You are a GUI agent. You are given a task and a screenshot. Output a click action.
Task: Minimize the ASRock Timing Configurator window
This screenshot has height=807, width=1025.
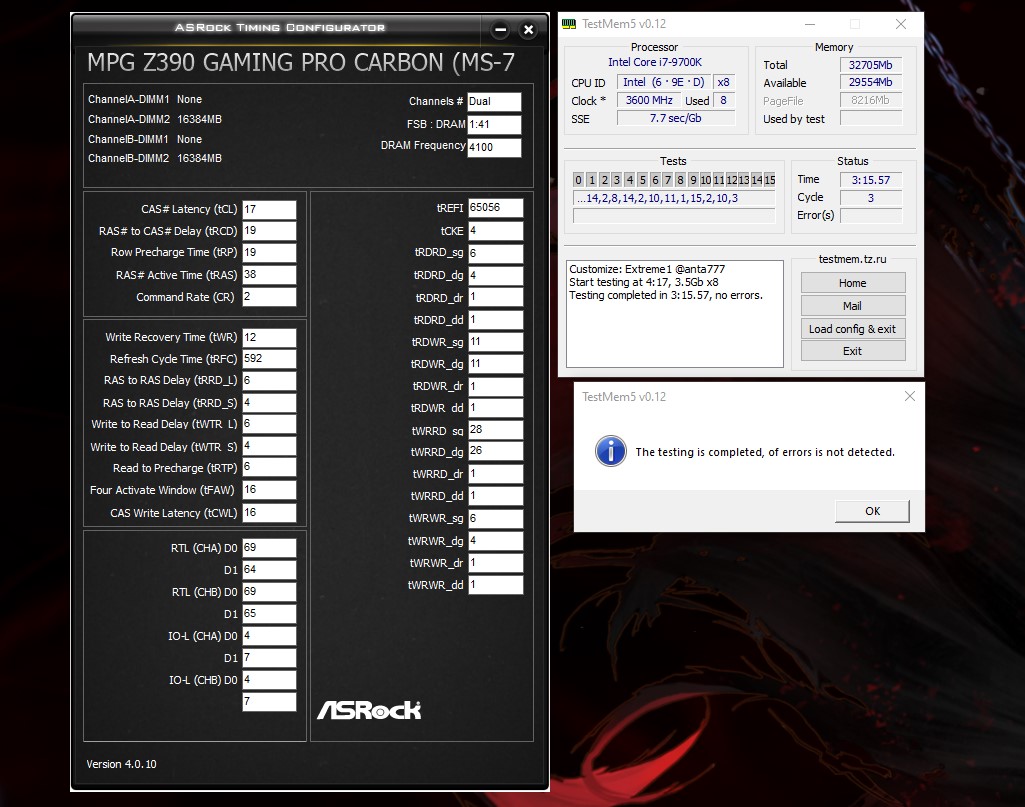point(501,29)
